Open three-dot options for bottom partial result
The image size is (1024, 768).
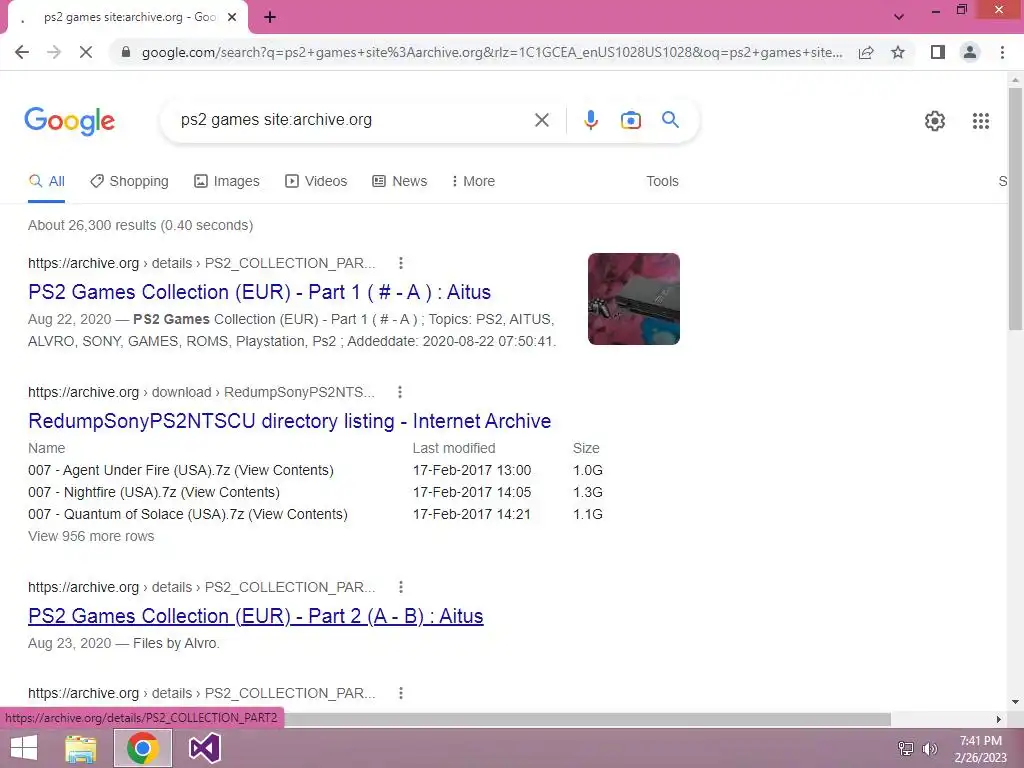pyautogui.click(x=401, y=693)
